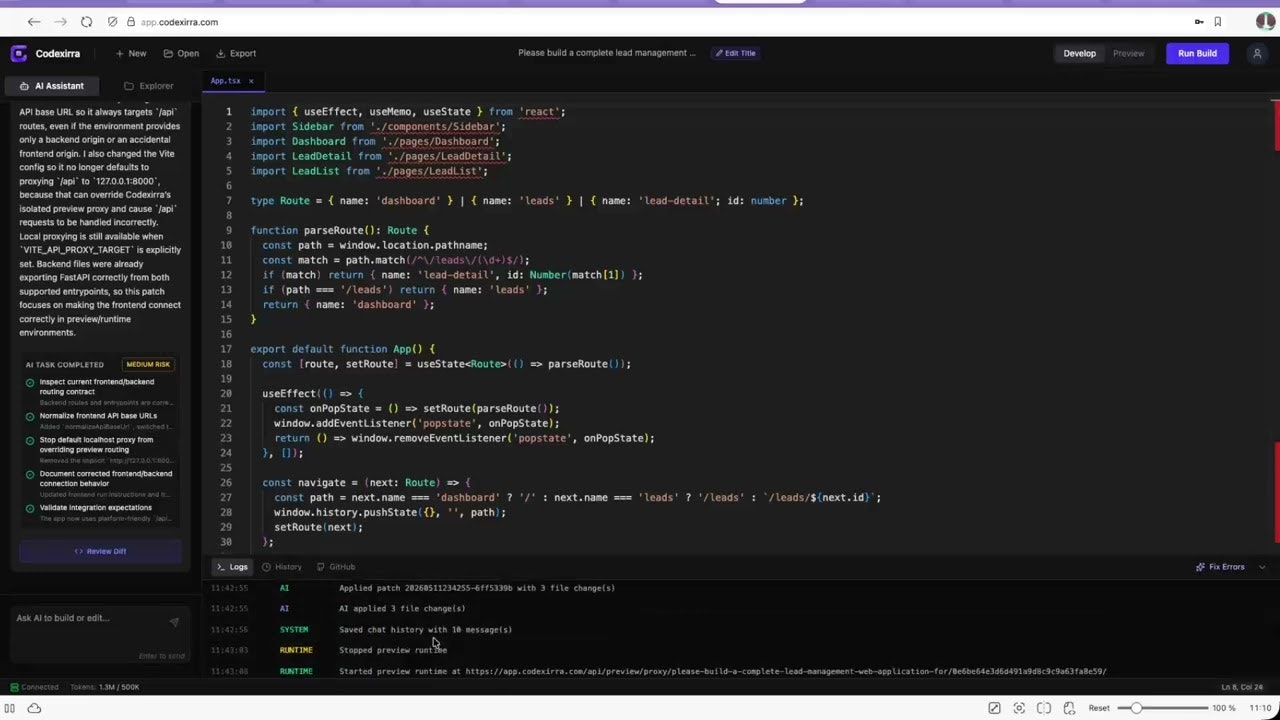Reset the zoom level with Reset
The width and height of the screenshot is (1280, 720).
point(1099,708)
